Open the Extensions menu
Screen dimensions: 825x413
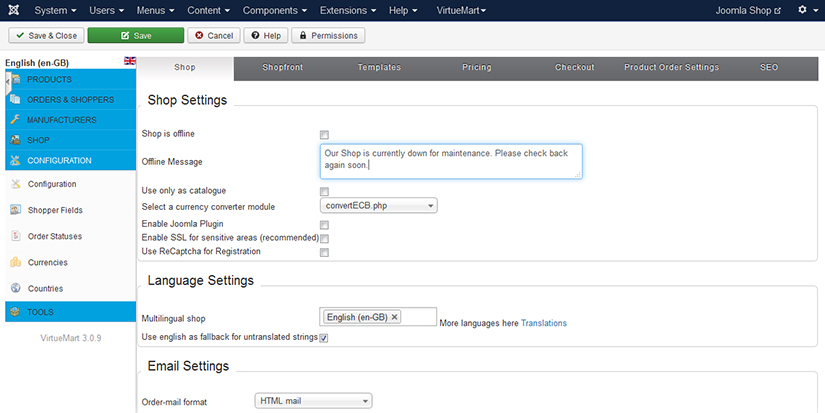[348, 10]
